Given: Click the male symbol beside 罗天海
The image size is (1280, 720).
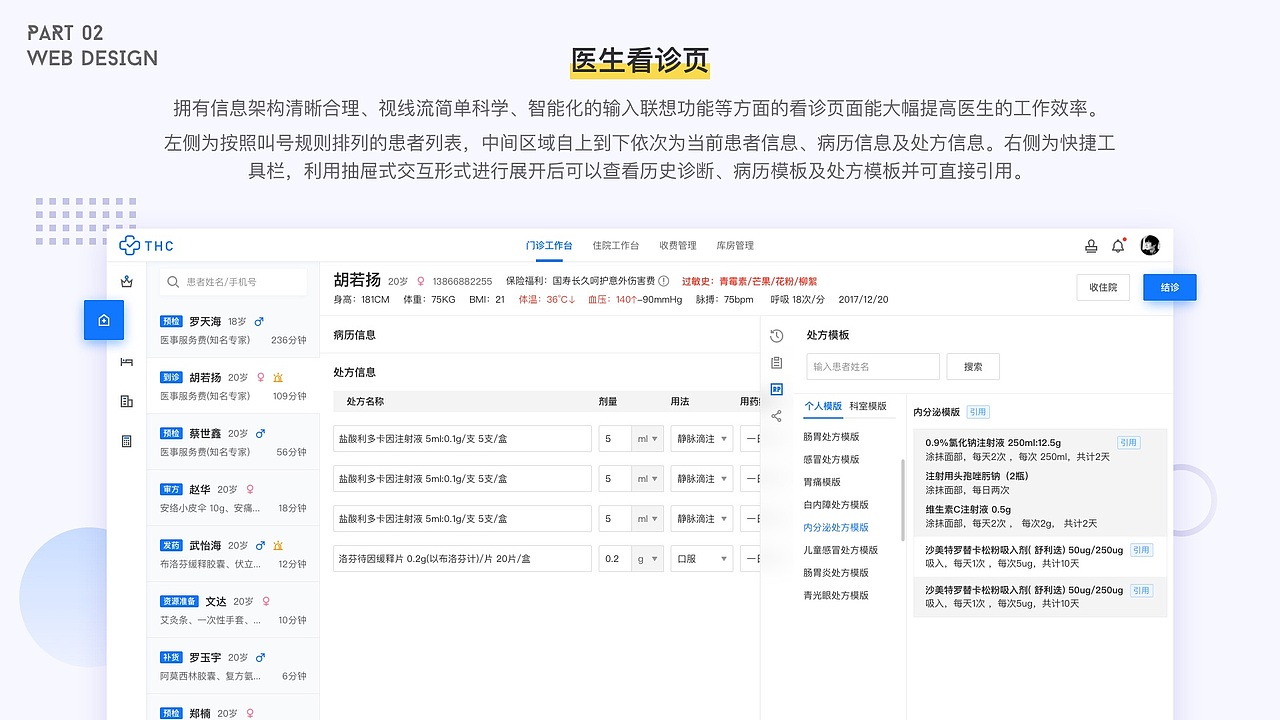Looking at the screenshot, I should 259,322.
